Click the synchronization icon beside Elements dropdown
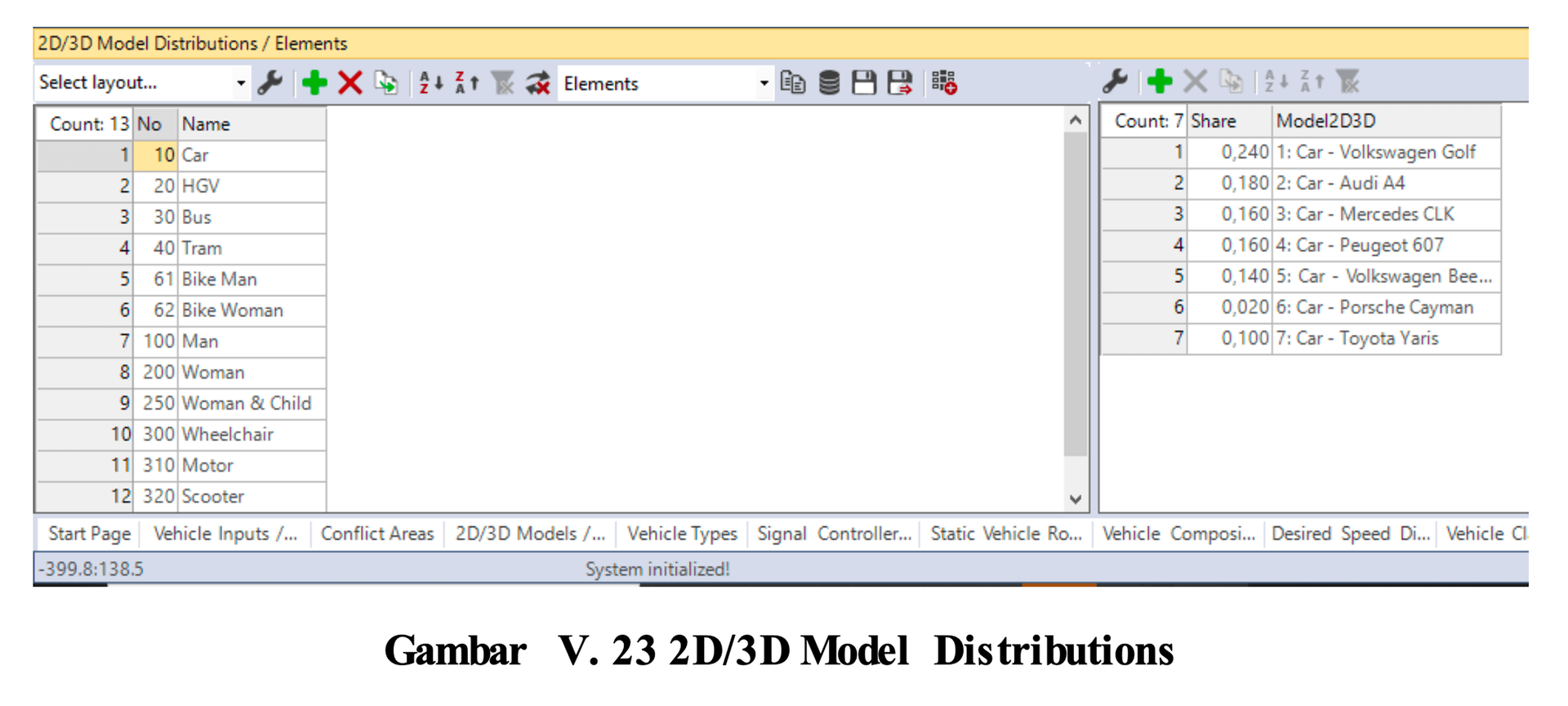The width and height of the screenshot is (1568, 706). click(538, 83)
